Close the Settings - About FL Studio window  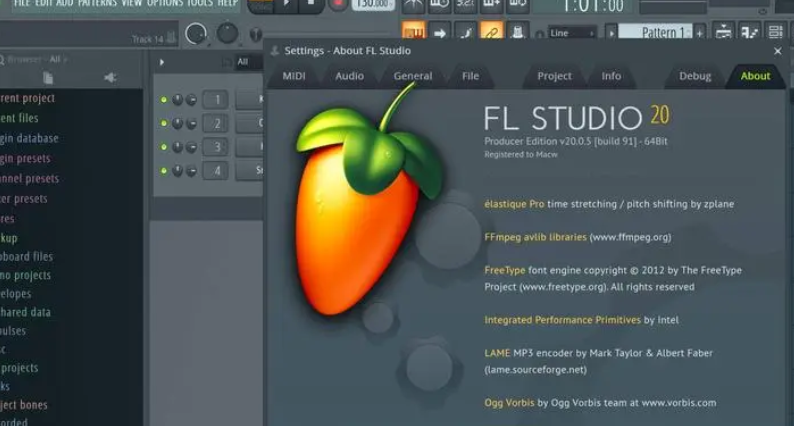click(x=778, y=51)
